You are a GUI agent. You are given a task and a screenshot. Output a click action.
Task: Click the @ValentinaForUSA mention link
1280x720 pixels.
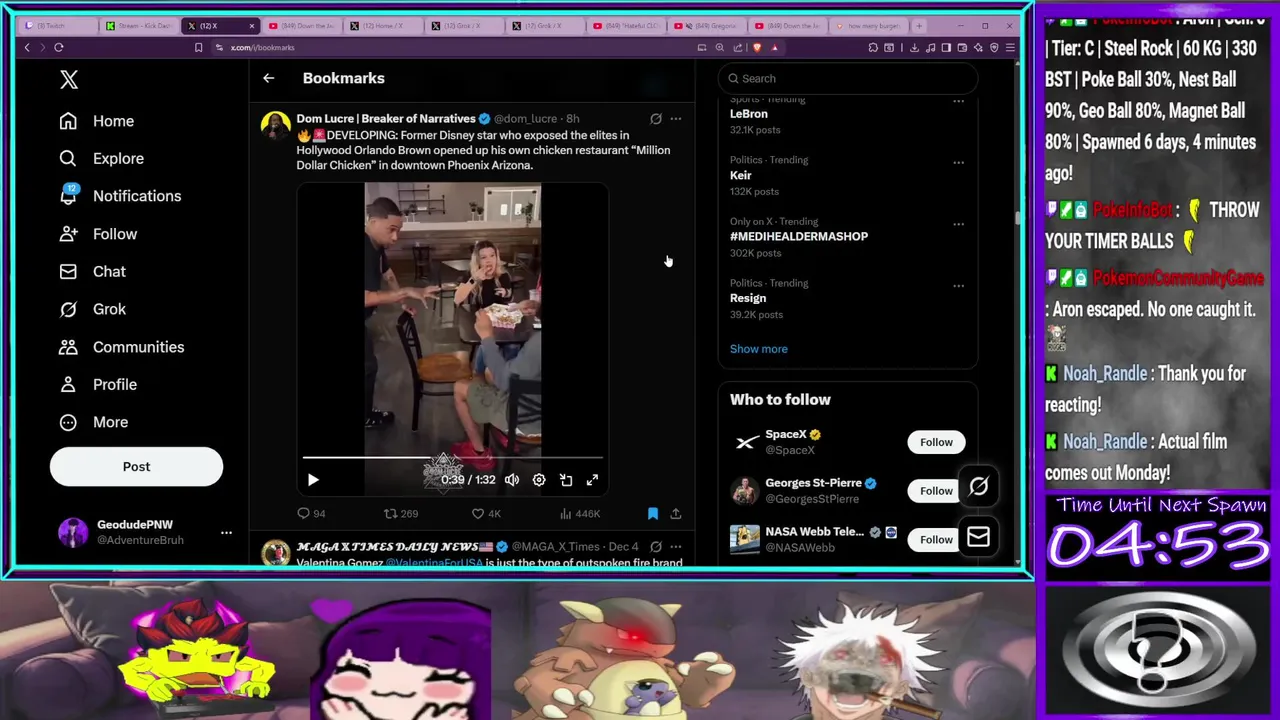click(433, 563)
